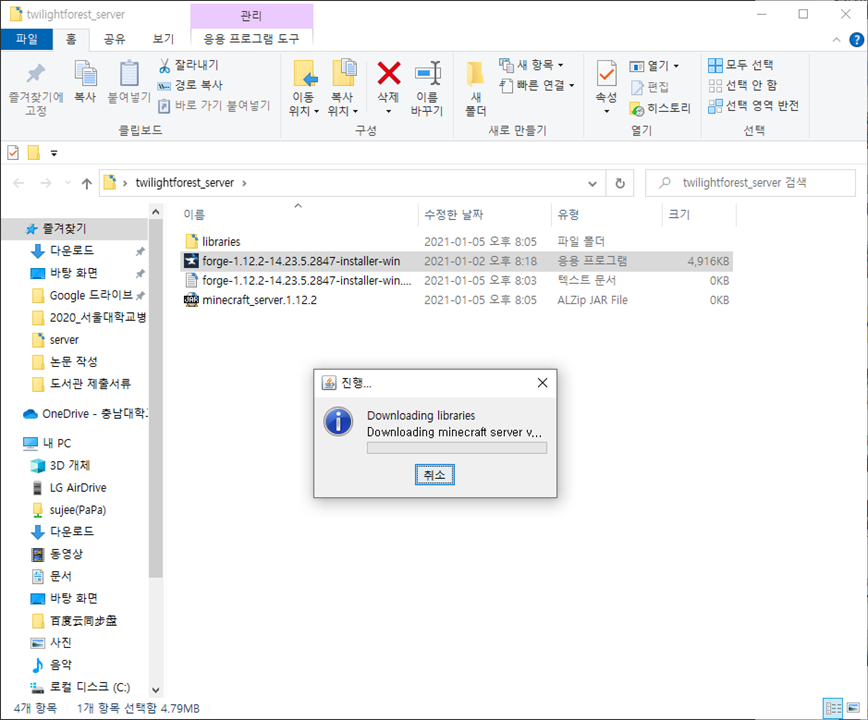Switch to Large icons view in status bar
868x720 pixels.
click(854, 708)
